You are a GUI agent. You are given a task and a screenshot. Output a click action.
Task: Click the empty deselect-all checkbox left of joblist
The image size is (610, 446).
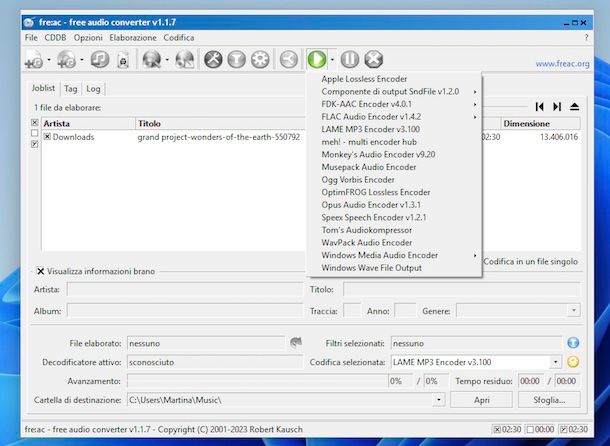[35, 133]
